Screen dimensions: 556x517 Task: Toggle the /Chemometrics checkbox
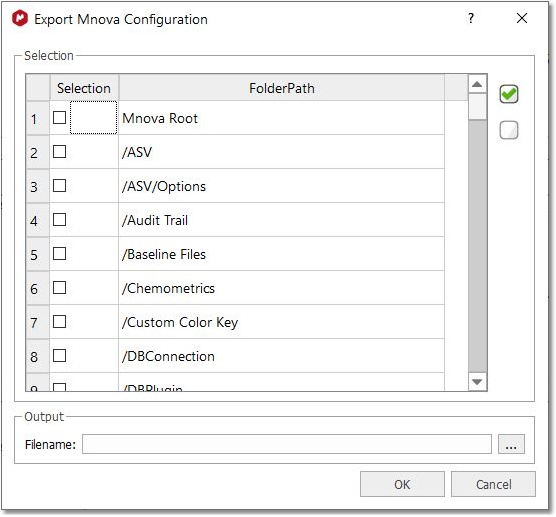coord(59,288)
